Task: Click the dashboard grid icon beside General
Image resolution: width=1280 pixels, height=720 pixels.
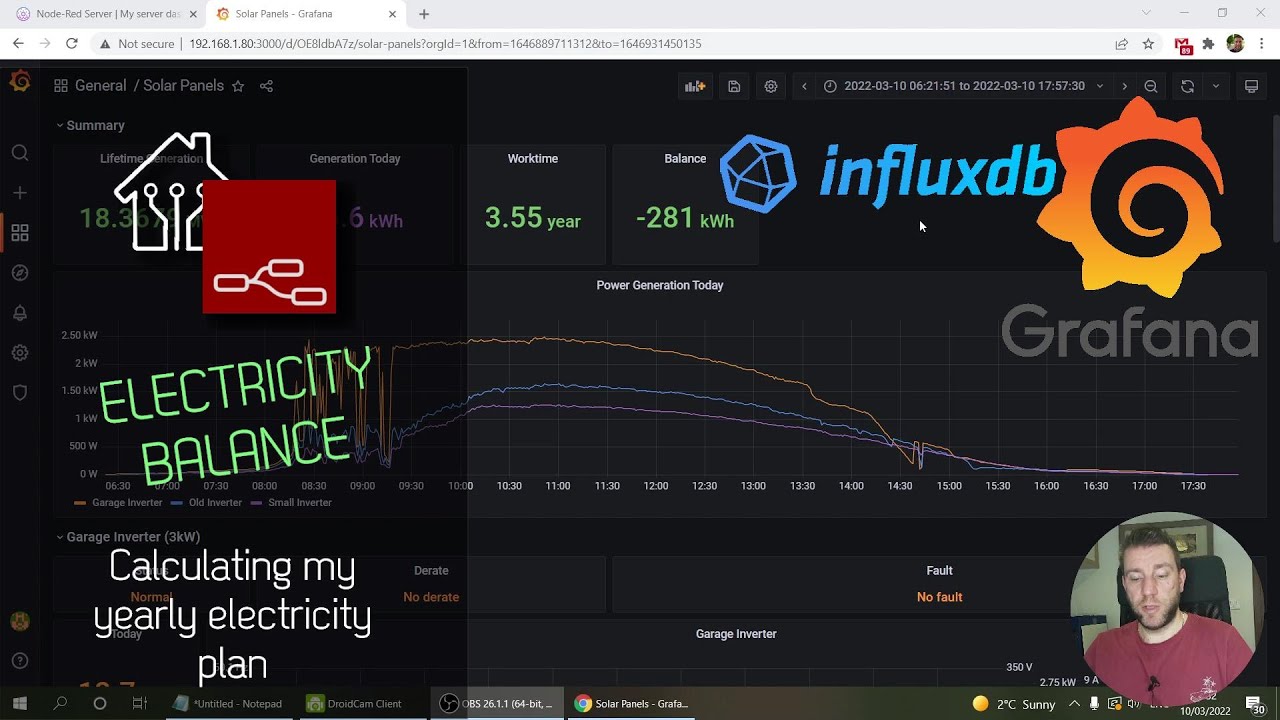Action: (x=61, y=86)
